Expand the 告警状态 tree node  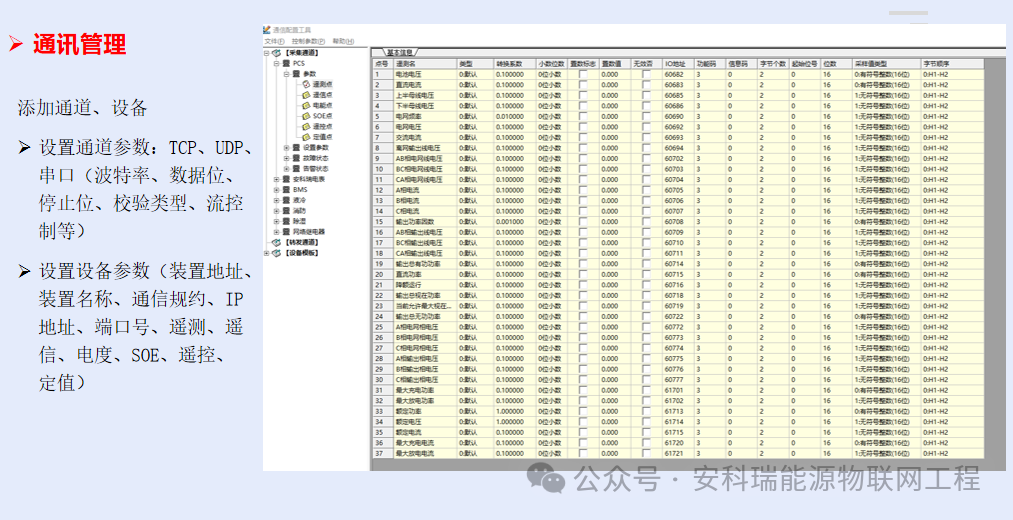[x=287, y=169]
